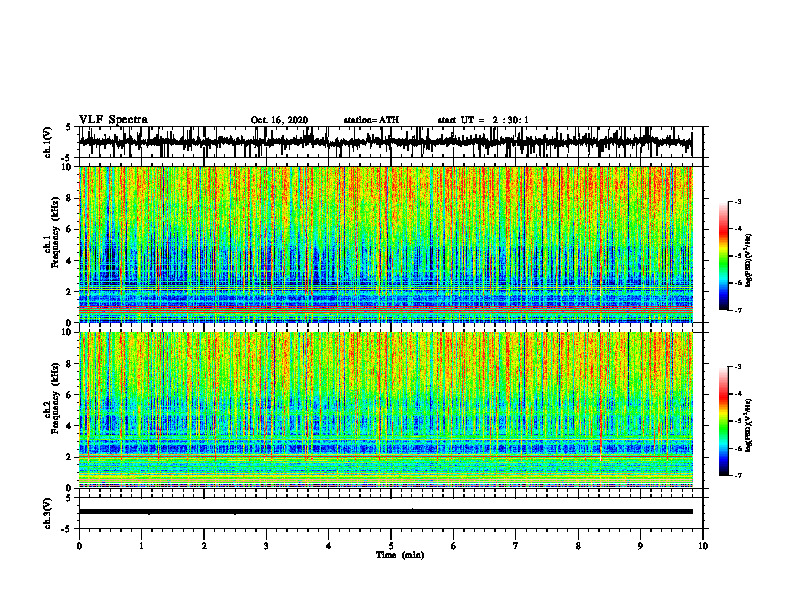Image resolution: width=792 pixels, height=612 pixels.
Task: Click time axis tick label '3'
Action: [266, 546]
